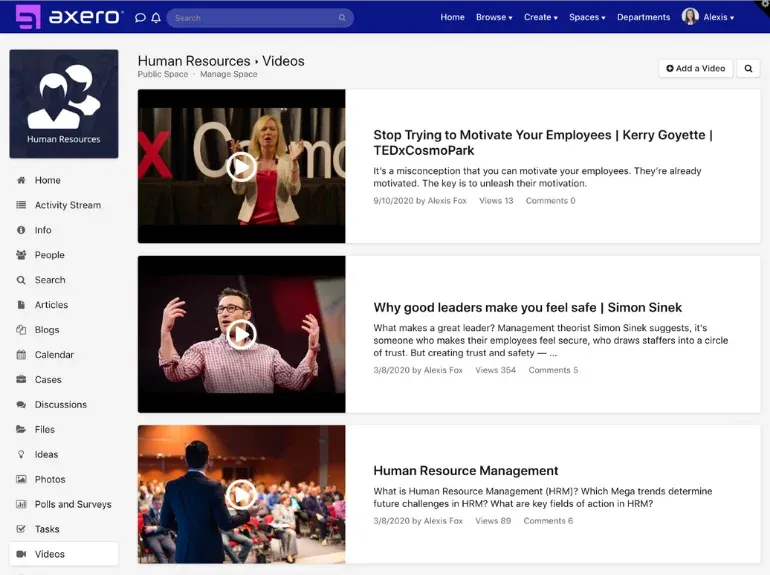770x575 pixels.
Task: Click '9/10/2020 by Alexis Fox' byline
Action: click(x=420, y=200)
